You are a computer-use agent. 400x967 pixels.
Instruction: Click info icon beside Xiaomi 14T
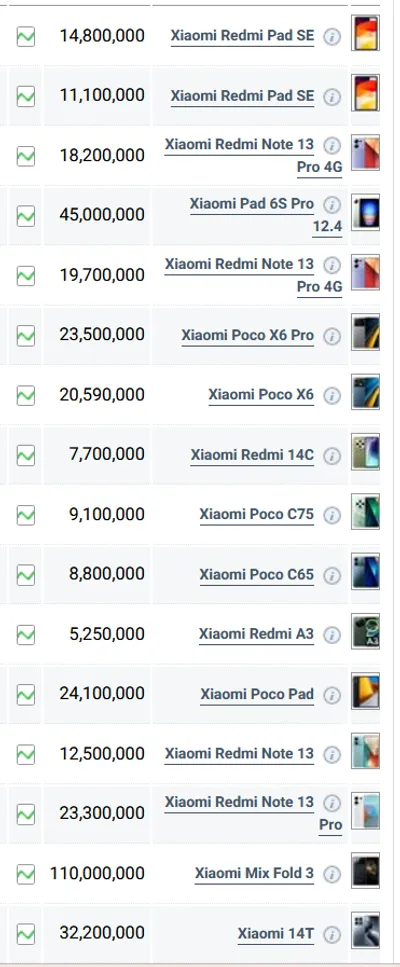click(x=332, y=934)
